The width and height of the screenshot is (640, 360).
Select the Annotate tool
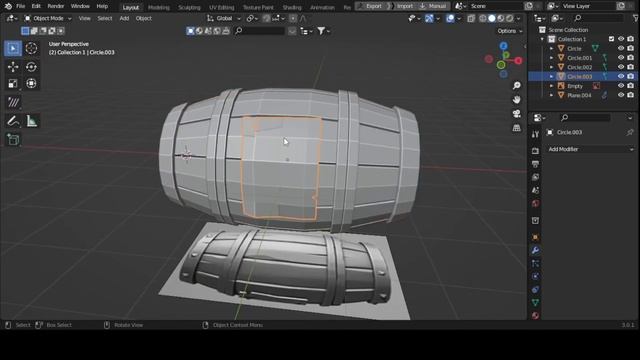click(13, 121)
